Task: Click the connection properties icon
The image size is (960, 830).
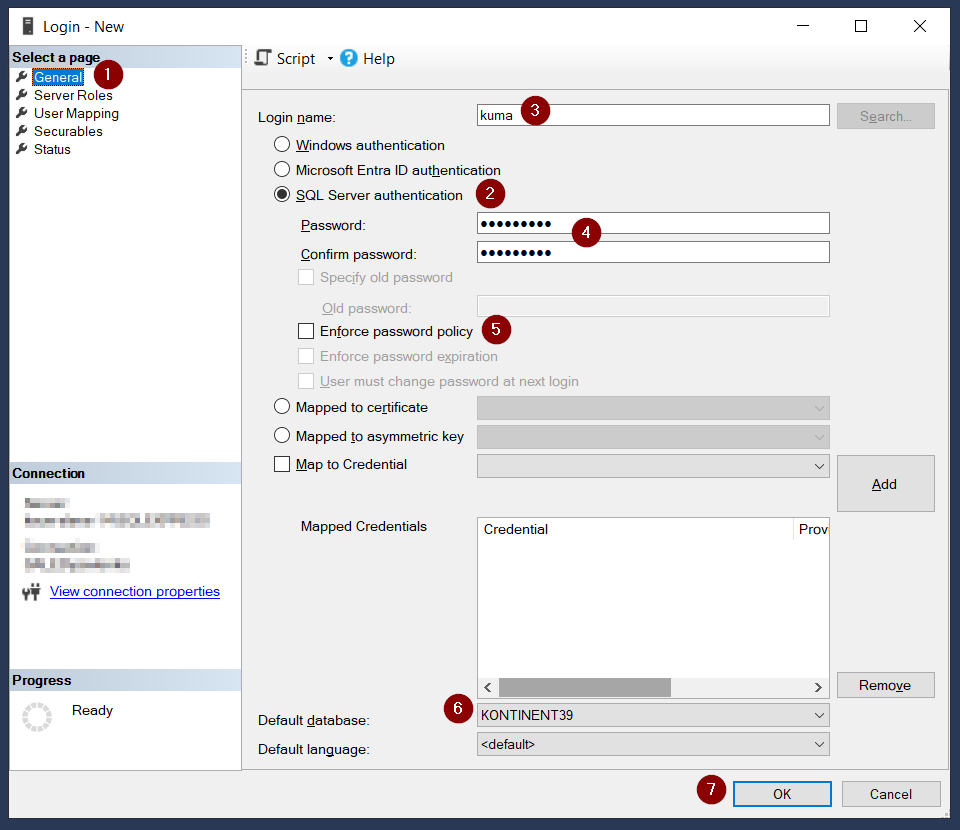Action: click(31, 592)
